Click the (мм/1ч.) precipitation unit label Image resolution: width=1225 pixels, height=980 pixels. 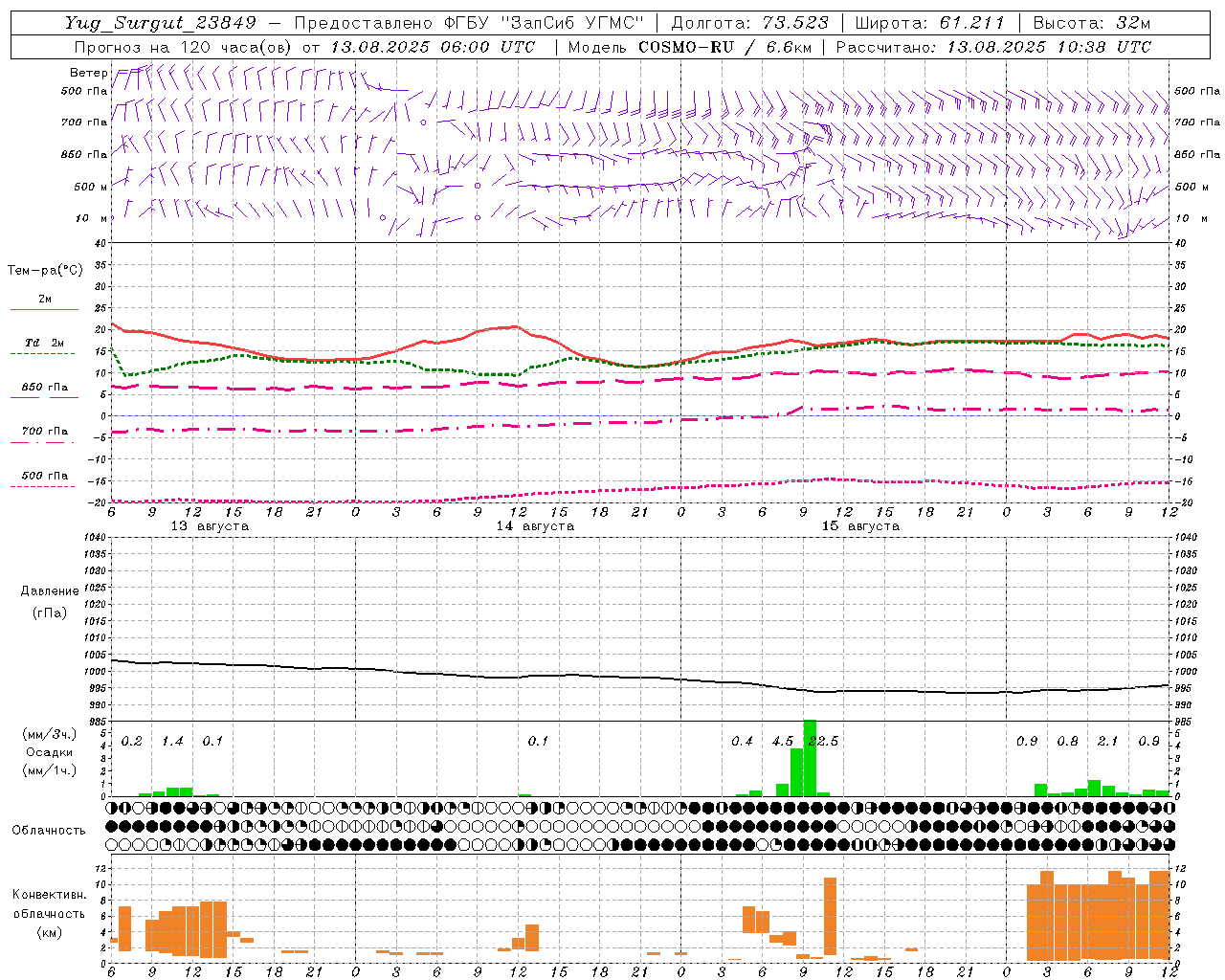50,770
